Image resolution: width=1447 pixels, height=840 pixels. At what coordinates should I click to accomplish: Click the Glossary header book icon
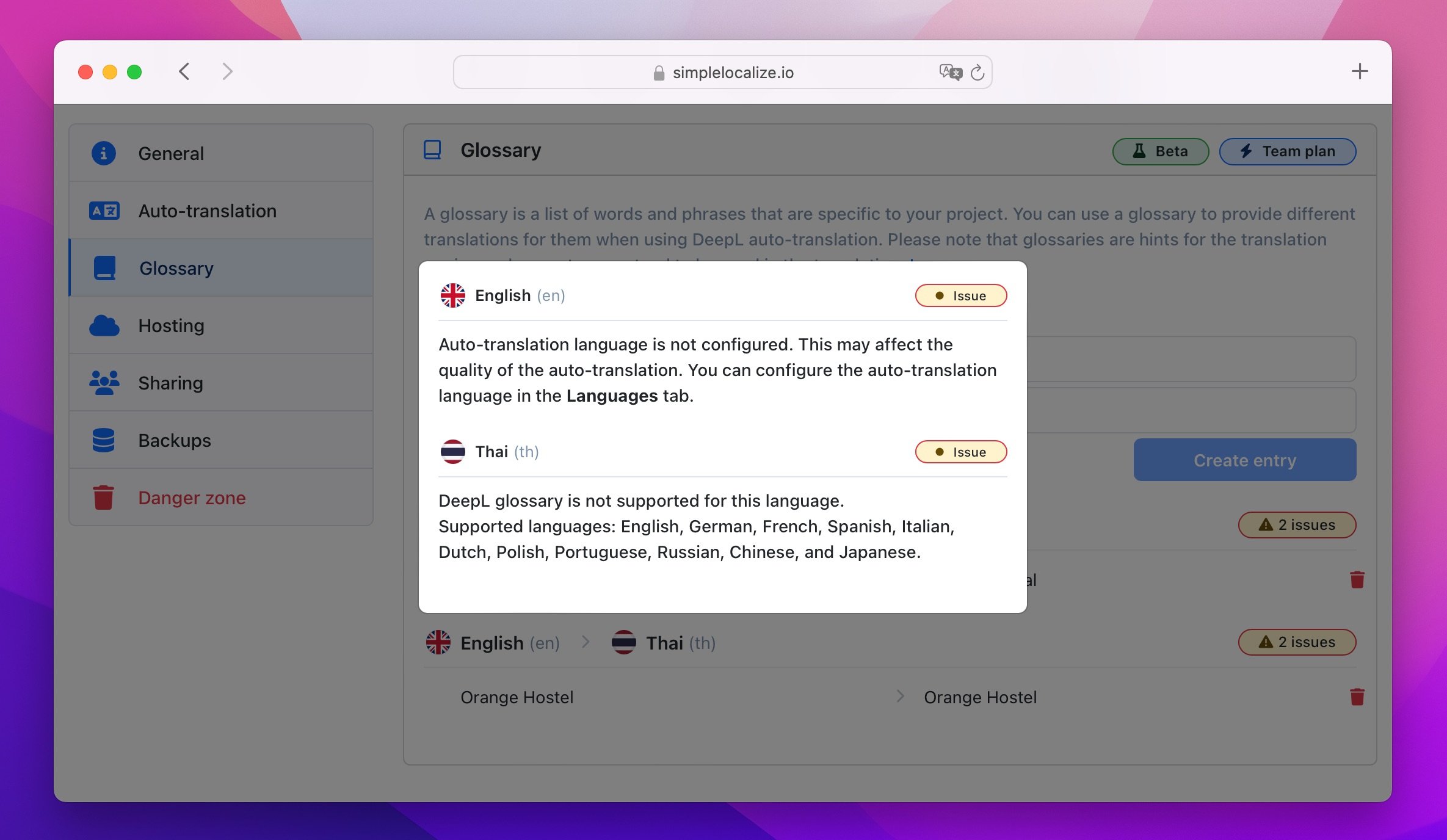(432, 150)
